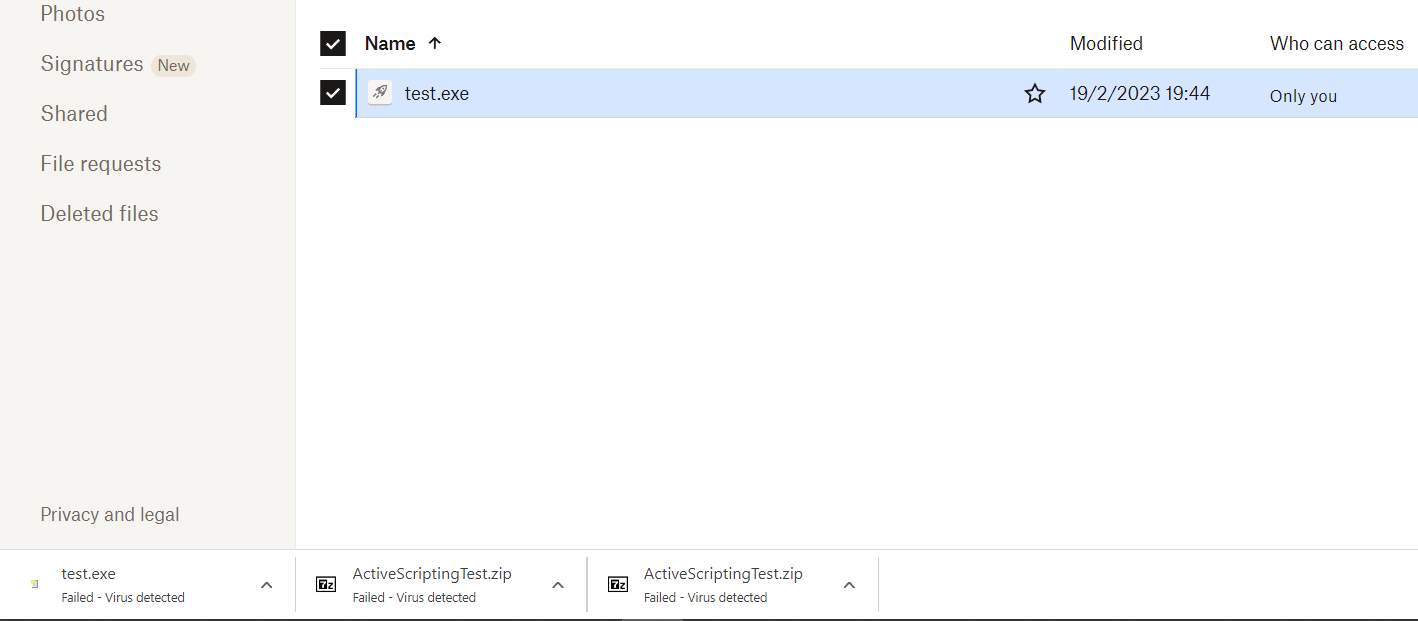Click the sort arrow next to Name
The height and width of the screenshot is (621, 1418).
[434, 43]
